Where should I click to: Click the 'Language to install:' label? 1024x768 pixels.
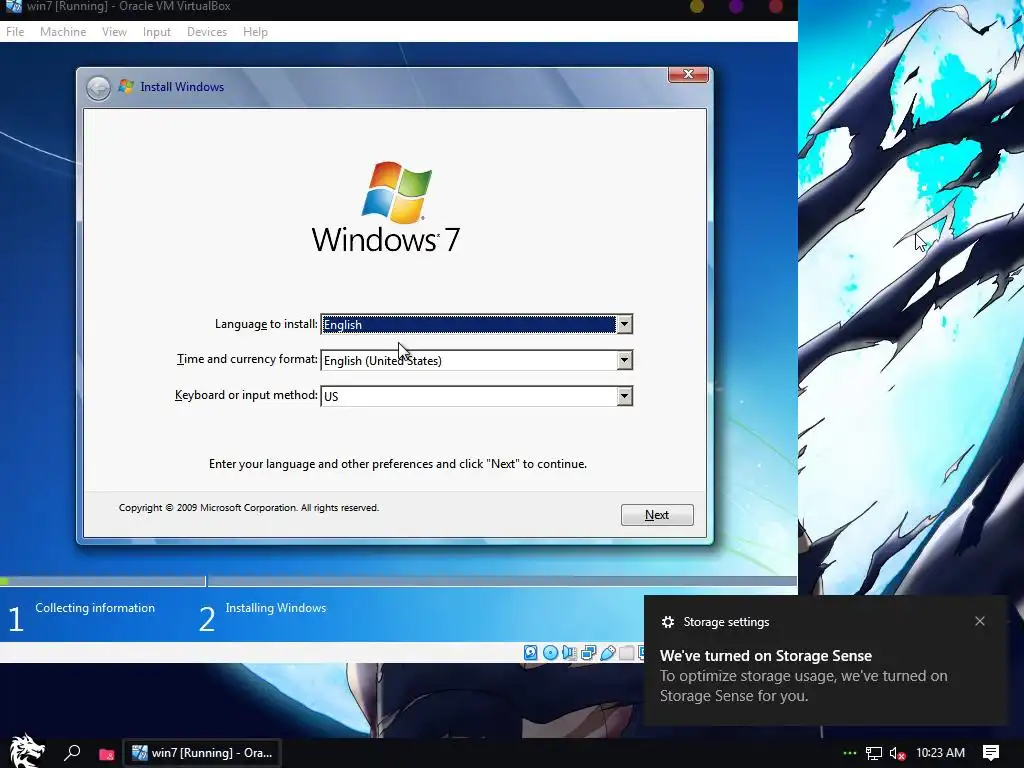coord(266,324)
